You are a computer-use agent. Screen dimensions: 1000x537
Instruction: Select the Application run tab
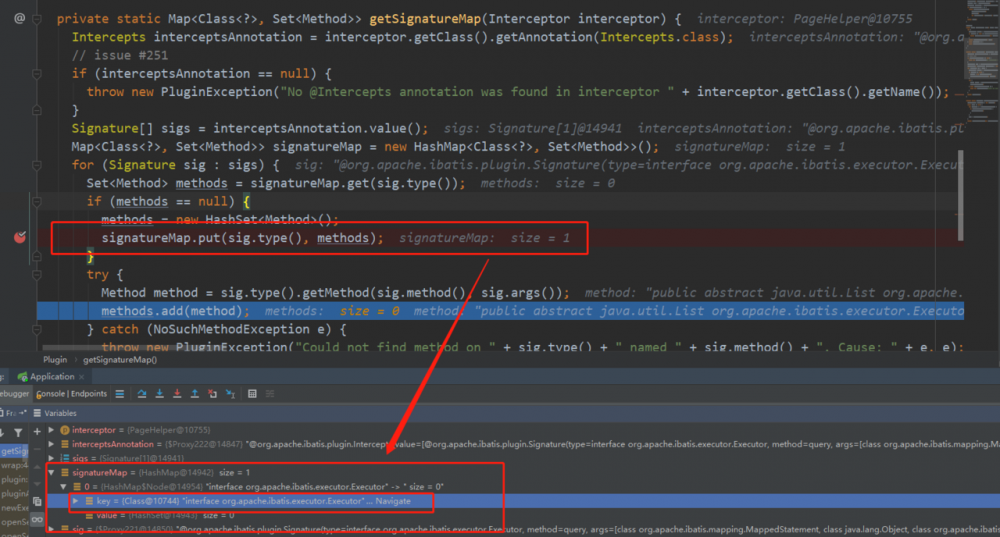tap(52, 376)
